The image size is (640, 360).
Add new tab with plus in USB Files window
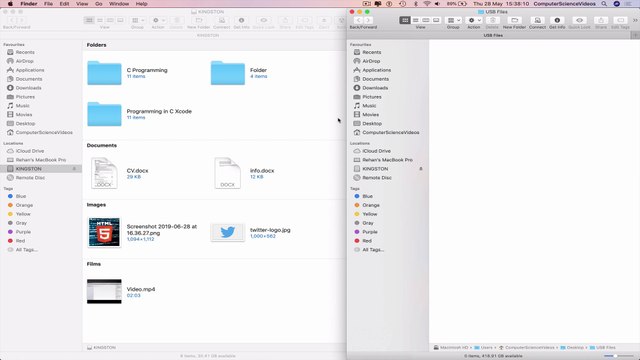tap(635, 36)
